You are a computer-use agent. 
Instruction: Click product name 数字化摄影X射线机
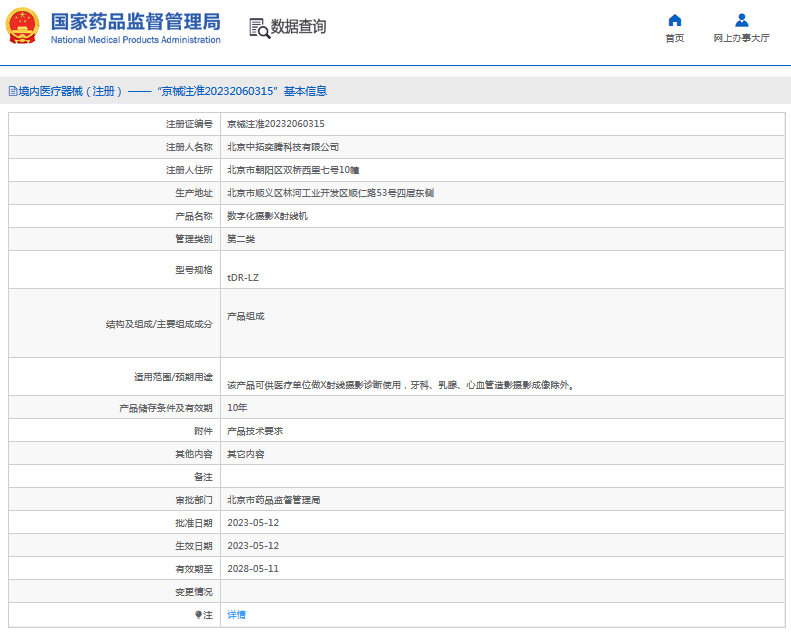pyautogui.click(x=267, y=215)
